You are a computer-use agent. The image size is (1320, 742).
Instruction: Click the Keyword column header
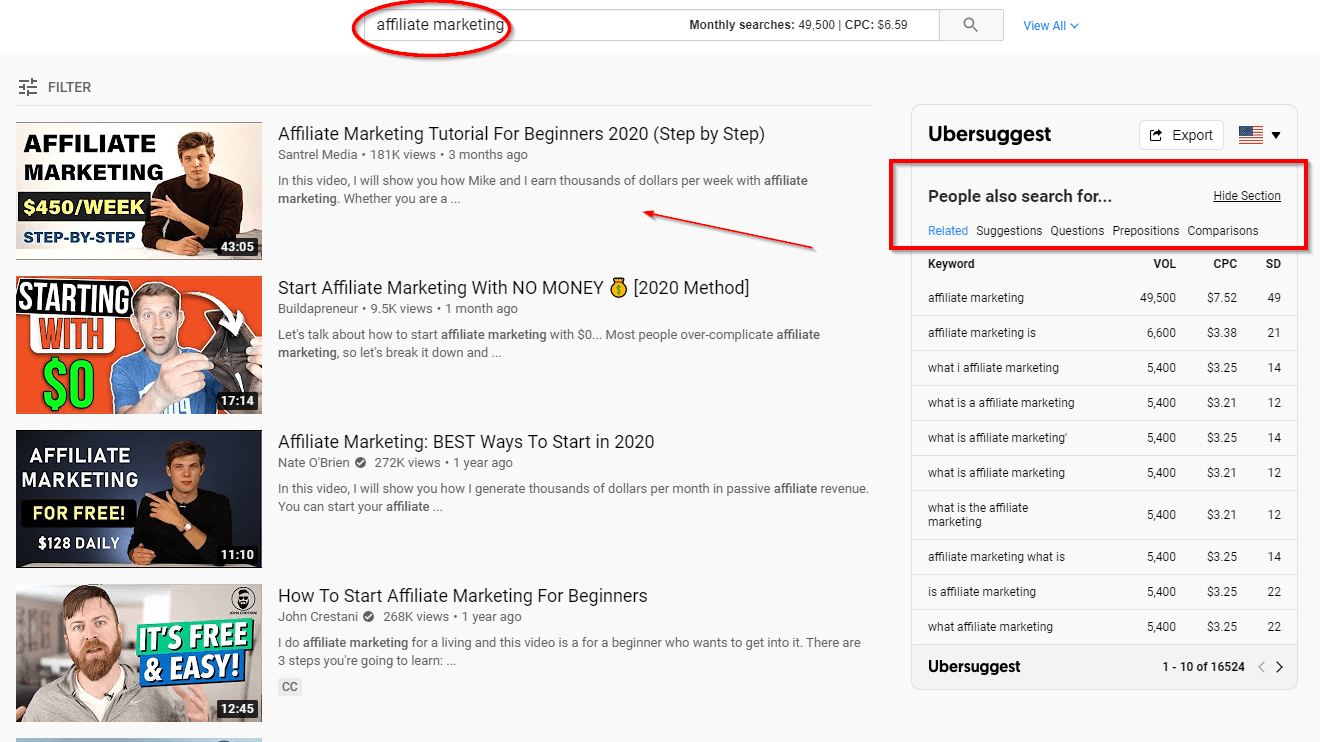[x=951, y=264]
